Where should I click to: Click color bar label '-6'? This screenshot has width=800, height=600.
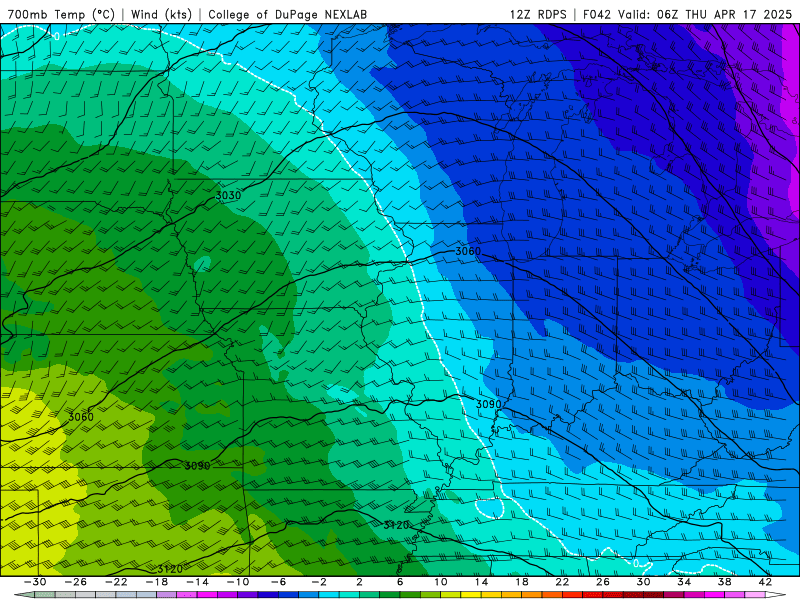tap(279, 582)
